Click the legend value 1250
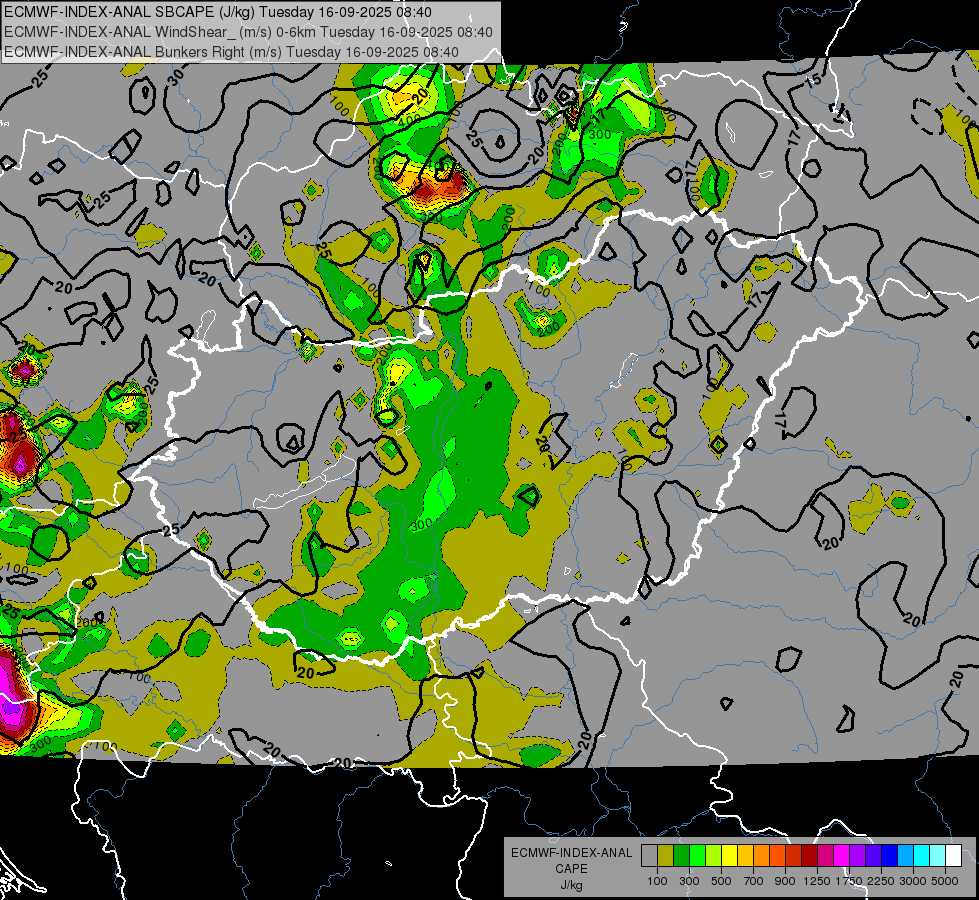The width and height of the screenshot is (979, 900). click(x=817, y=881)
